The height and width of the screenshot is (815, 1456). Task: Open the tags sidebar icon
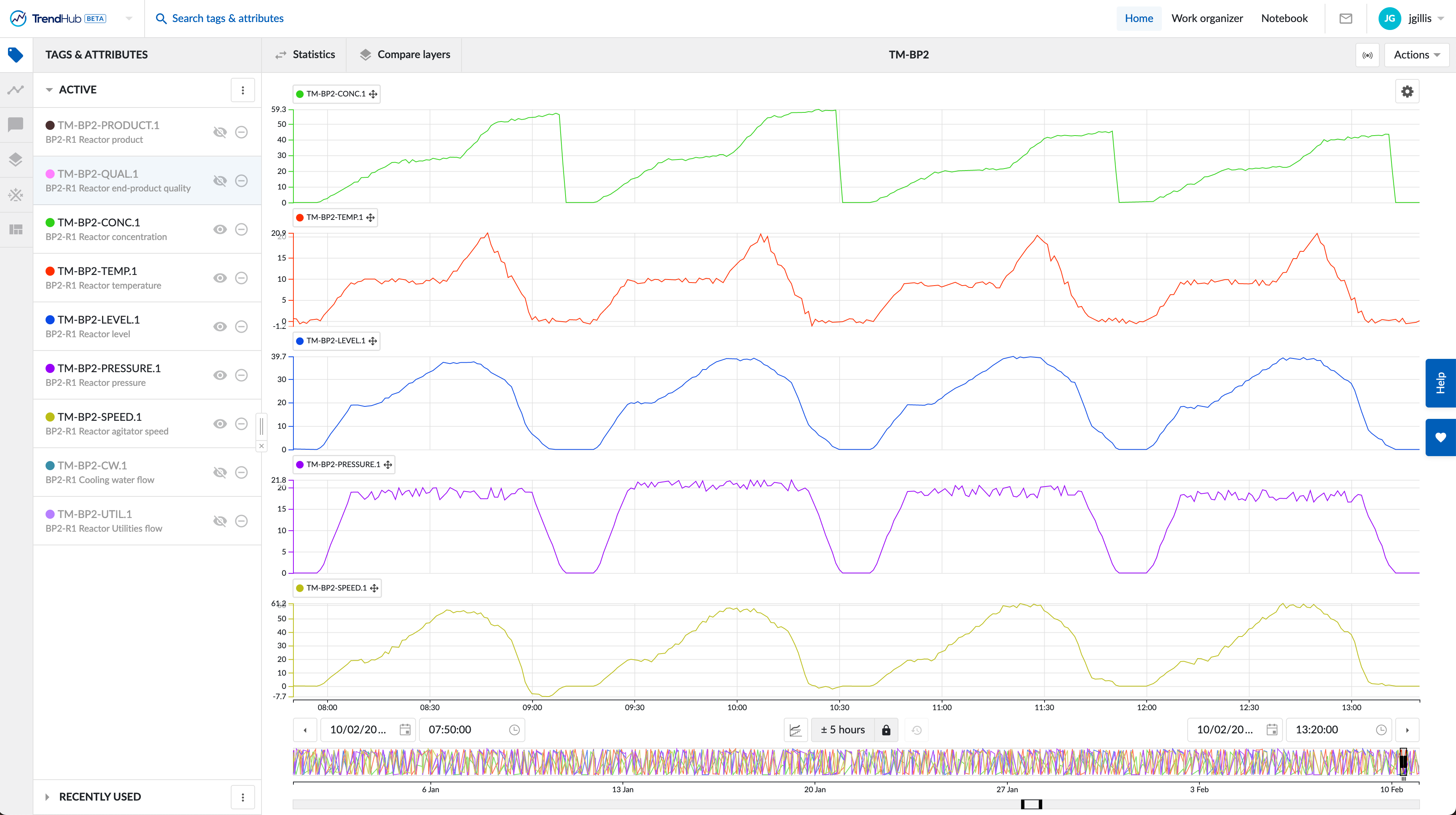[16, 55]
